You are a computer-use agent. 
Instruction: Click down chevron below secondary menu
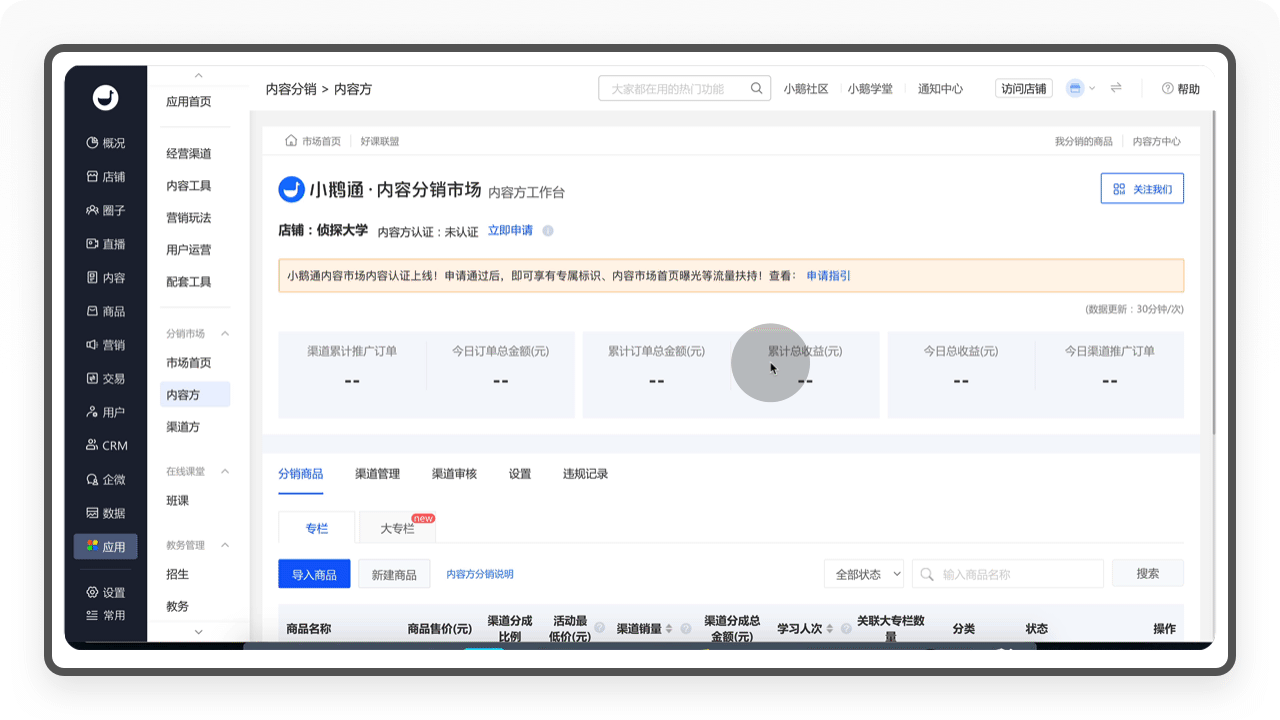coord(198,632)
